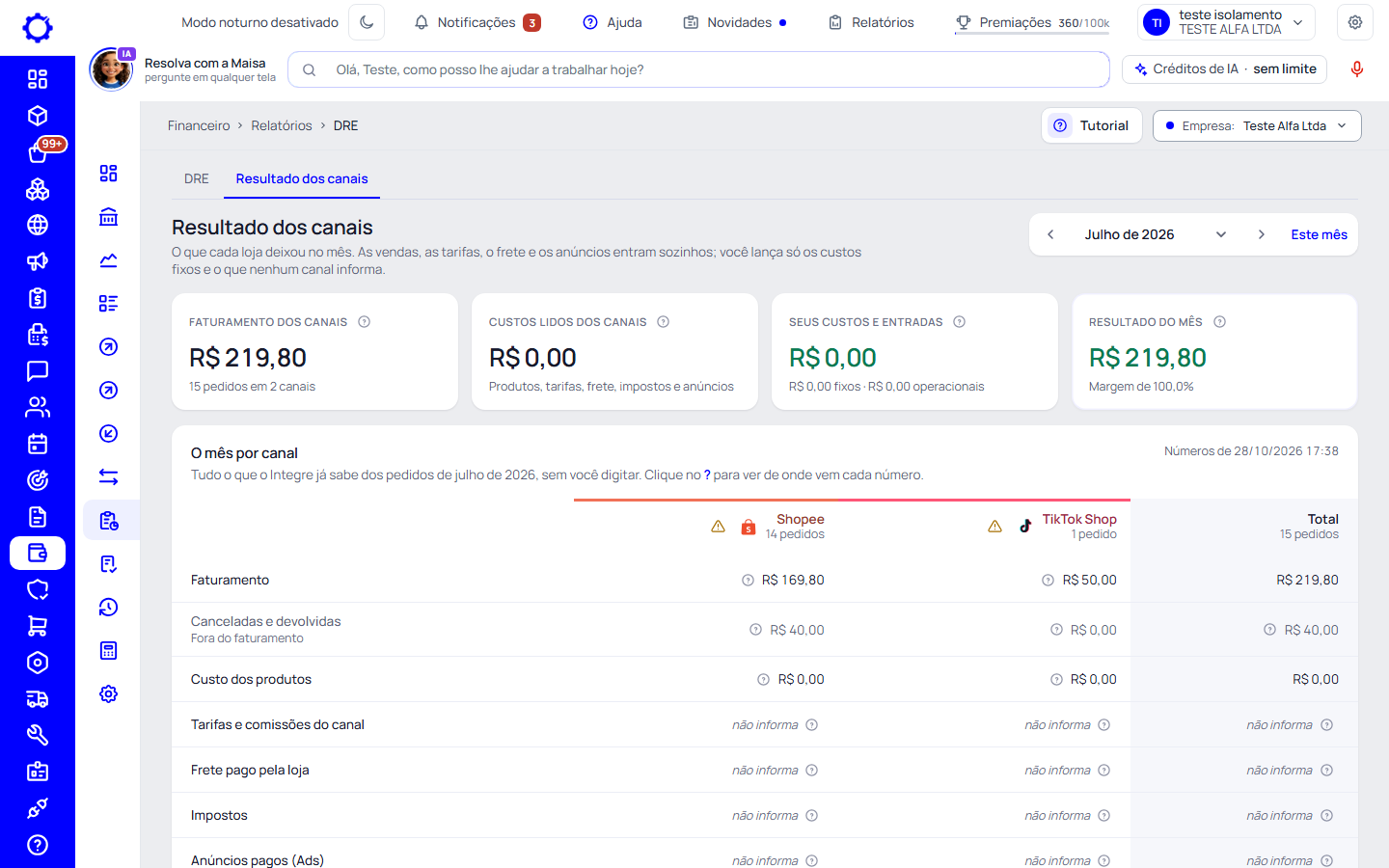The image size is (1389, 868).
Task: Focus the Maisa assistant search field
Action: (x=698, y=69)
